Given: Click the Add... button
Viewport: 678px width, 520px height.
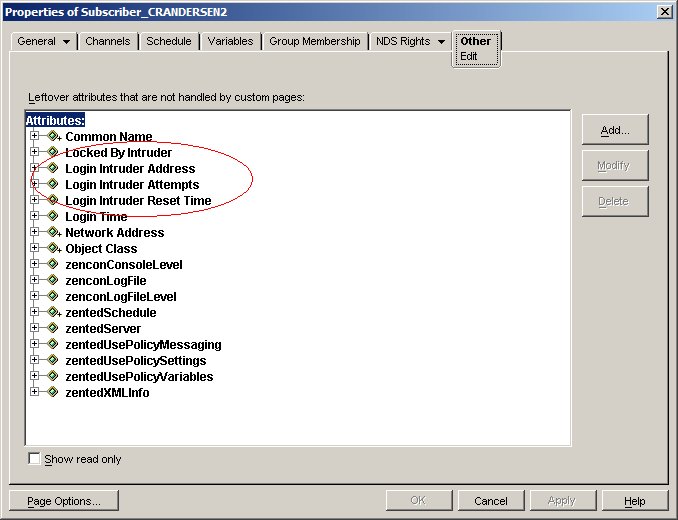Looking at the screenshot, I should point(615,130).
